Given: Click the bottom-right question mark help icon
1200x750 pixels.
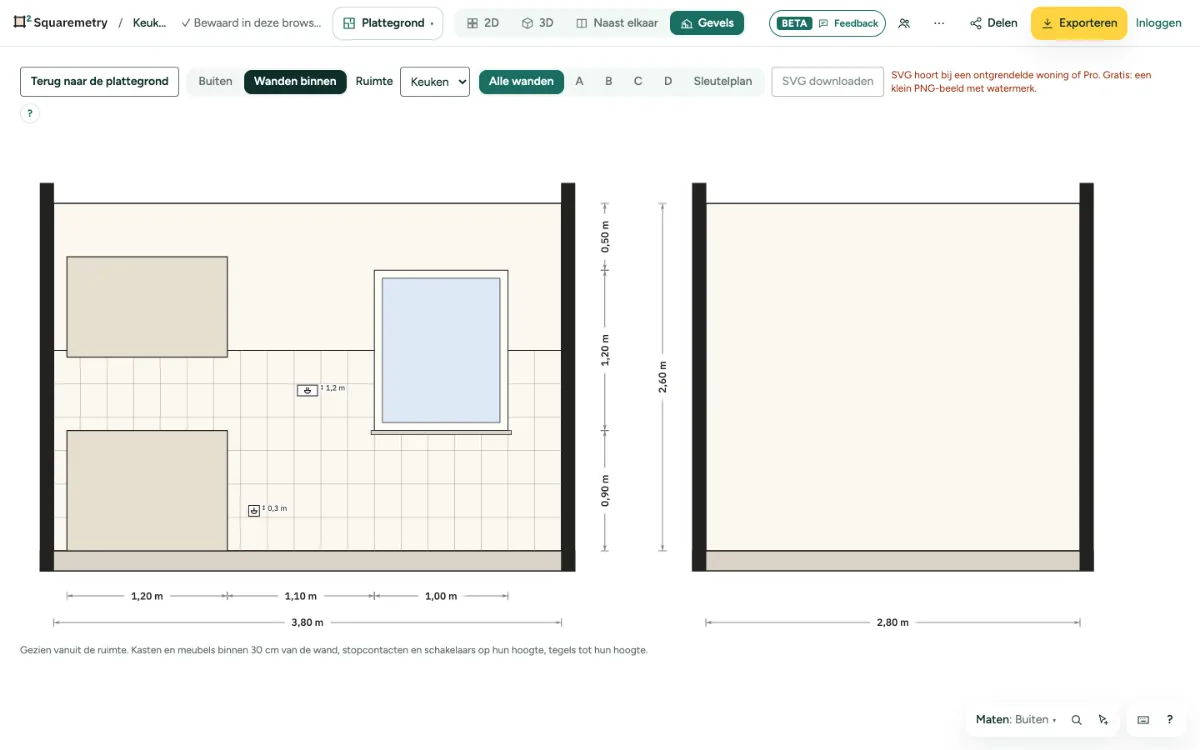Looking at the screenshot, I should 1170,719.
